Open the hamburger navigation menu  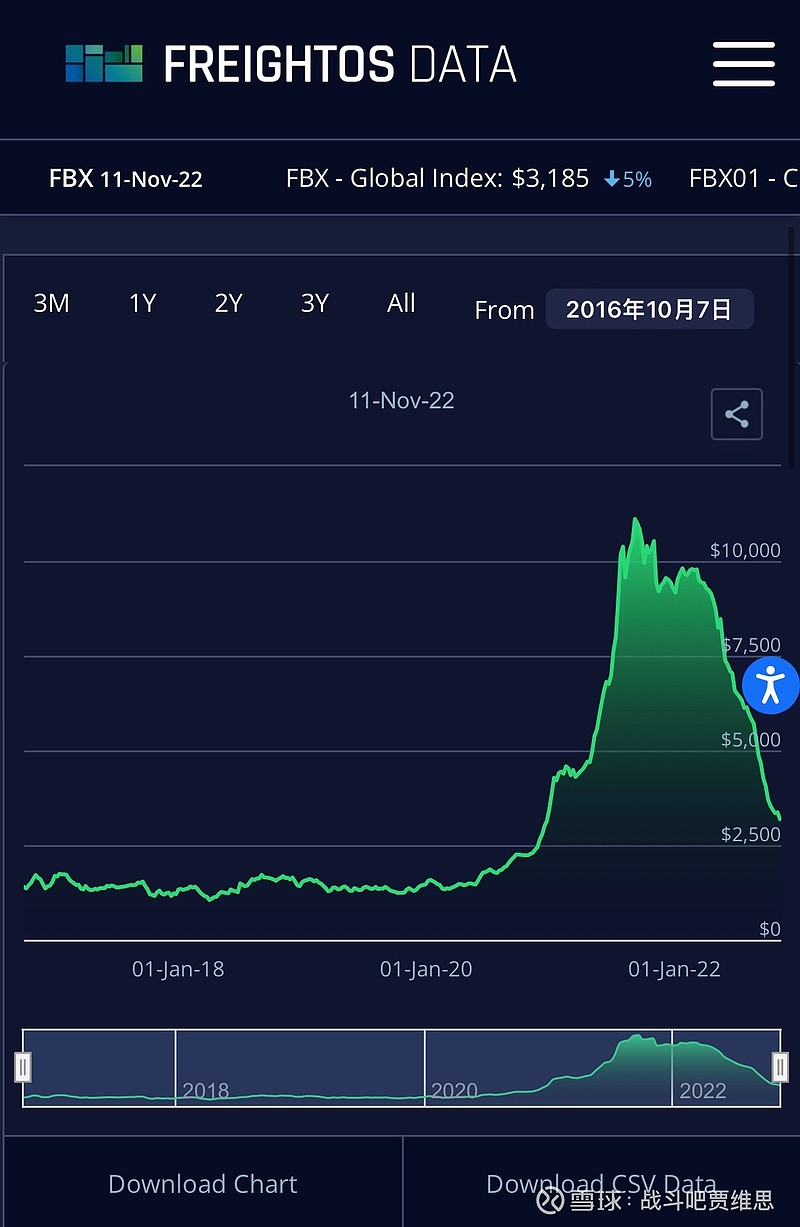[743, 64]
